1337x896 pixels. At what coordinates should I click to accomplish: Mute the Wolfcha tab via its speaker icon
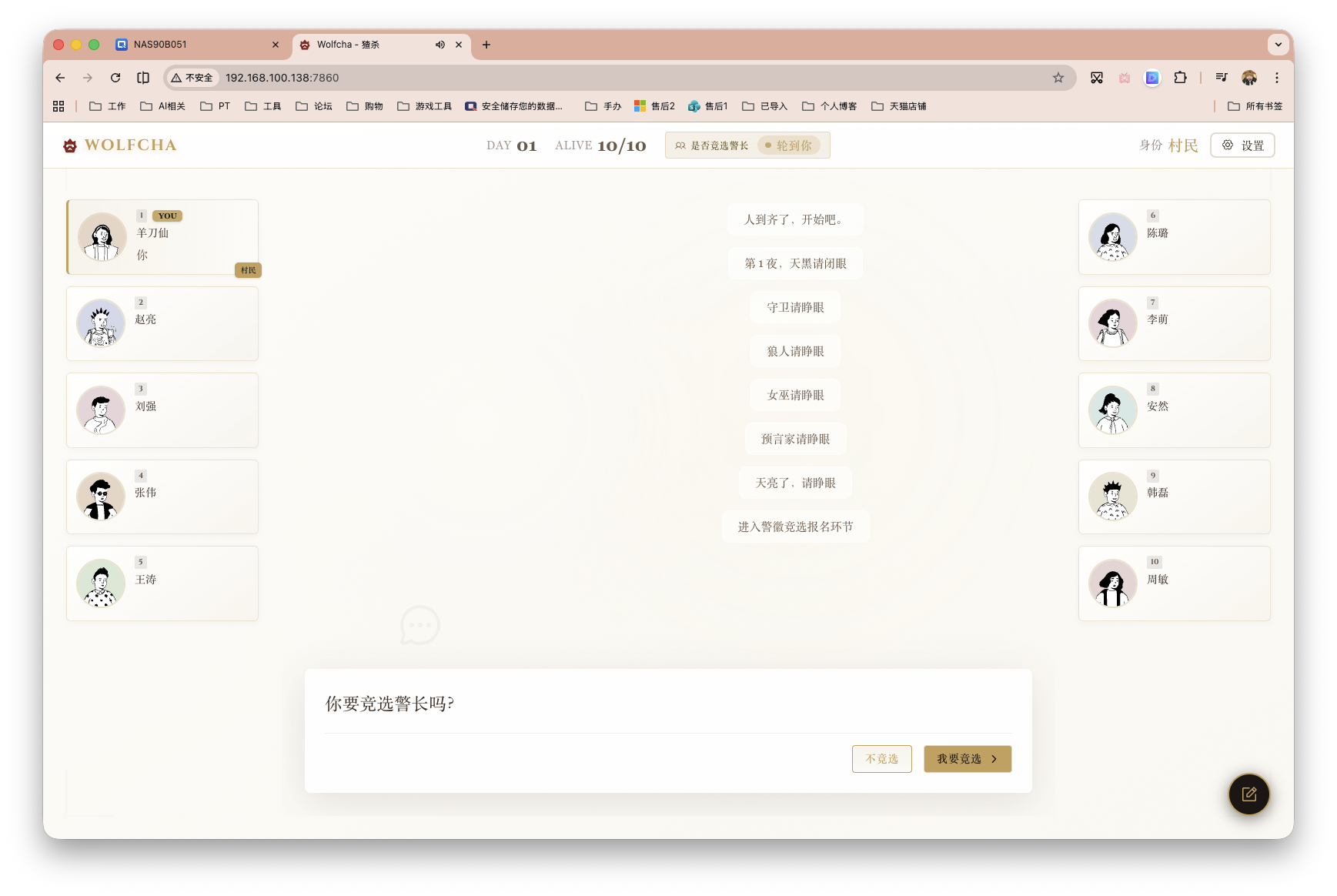(x=440, y=45)
